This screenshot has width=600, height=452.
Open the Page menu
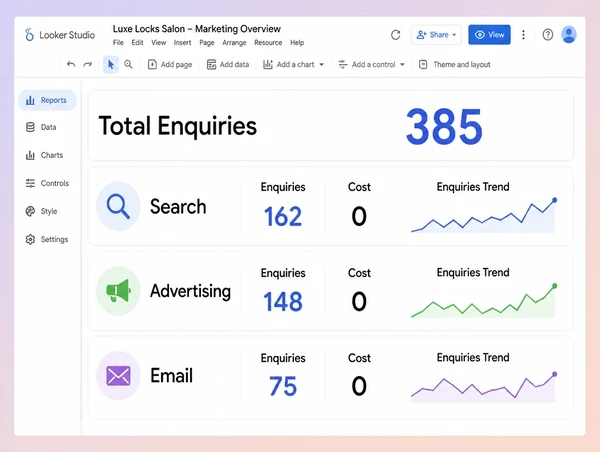point(207,42)
